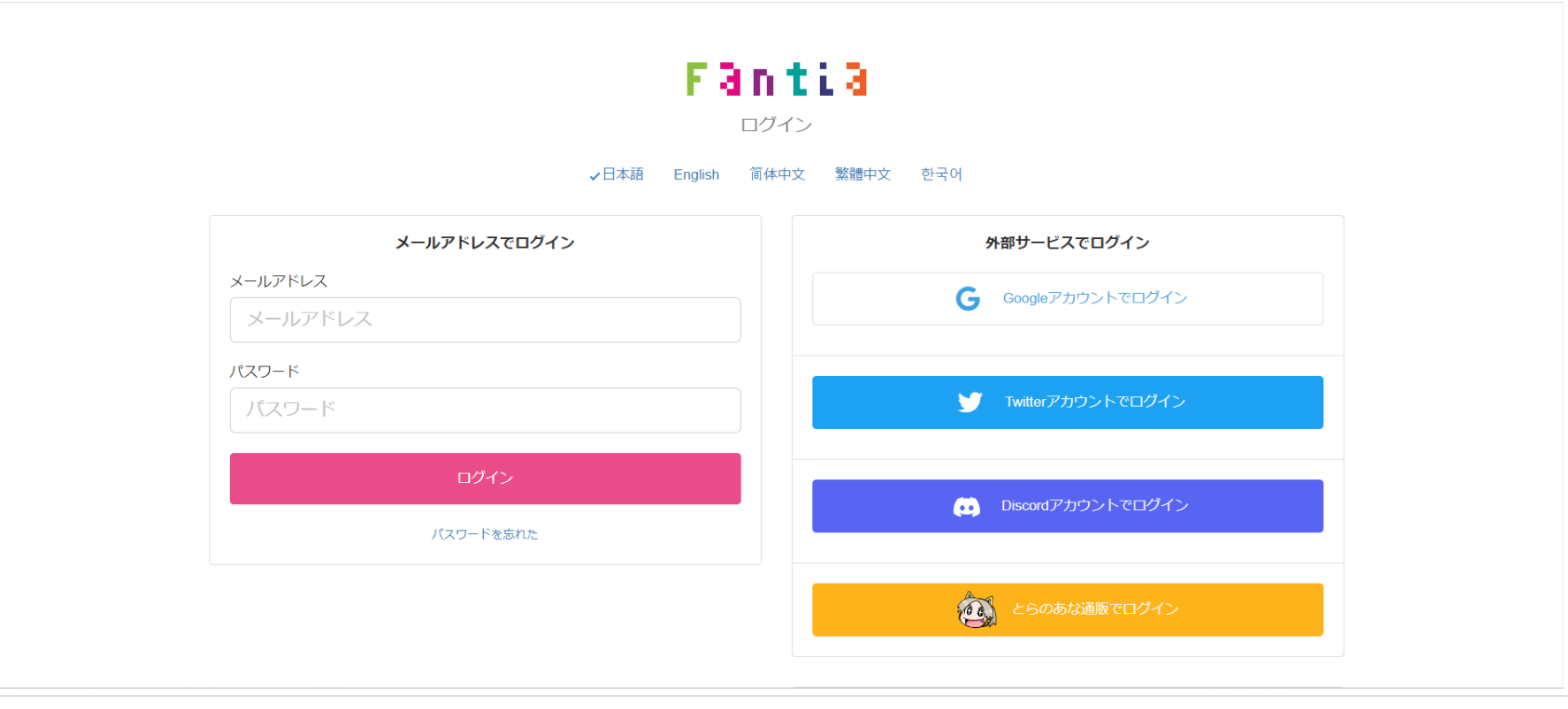Open the パスワードを忘れた link
The height and width of the screenshot is (709, 1568).
pos(485,534)
